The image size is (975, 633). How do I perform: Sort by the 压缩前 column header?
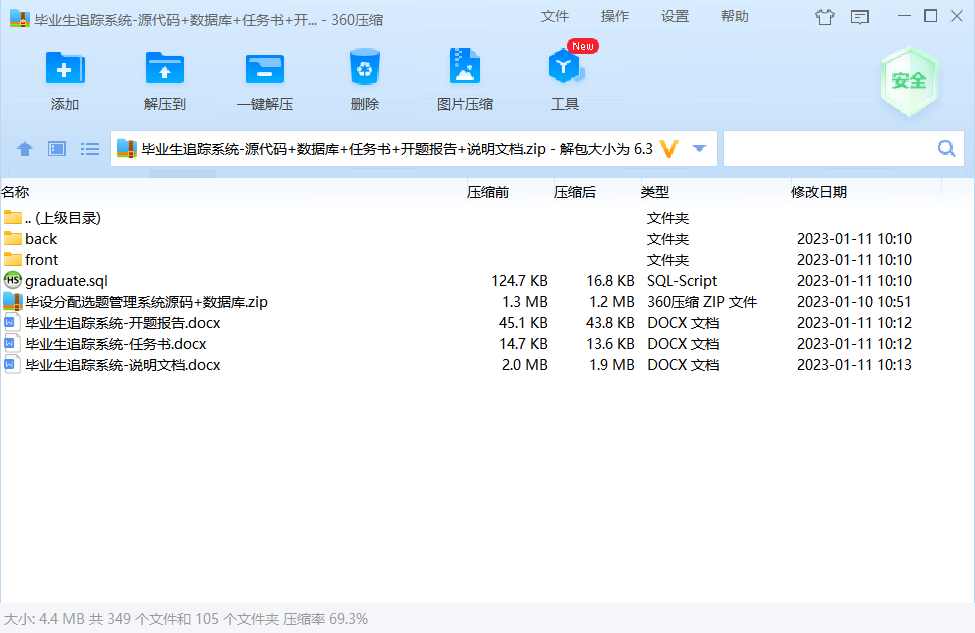point(488,192)
